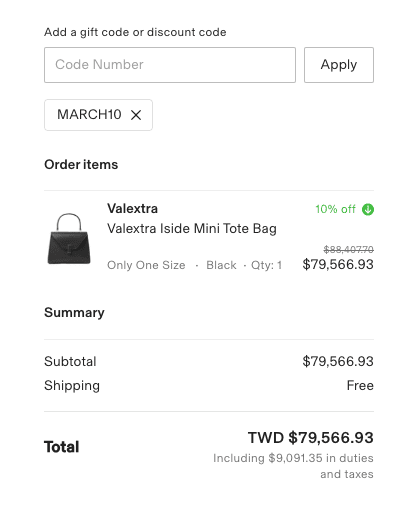Screen dimensions: 411x524
Task: Click the Free shipping value
Action: pos(360,385)
